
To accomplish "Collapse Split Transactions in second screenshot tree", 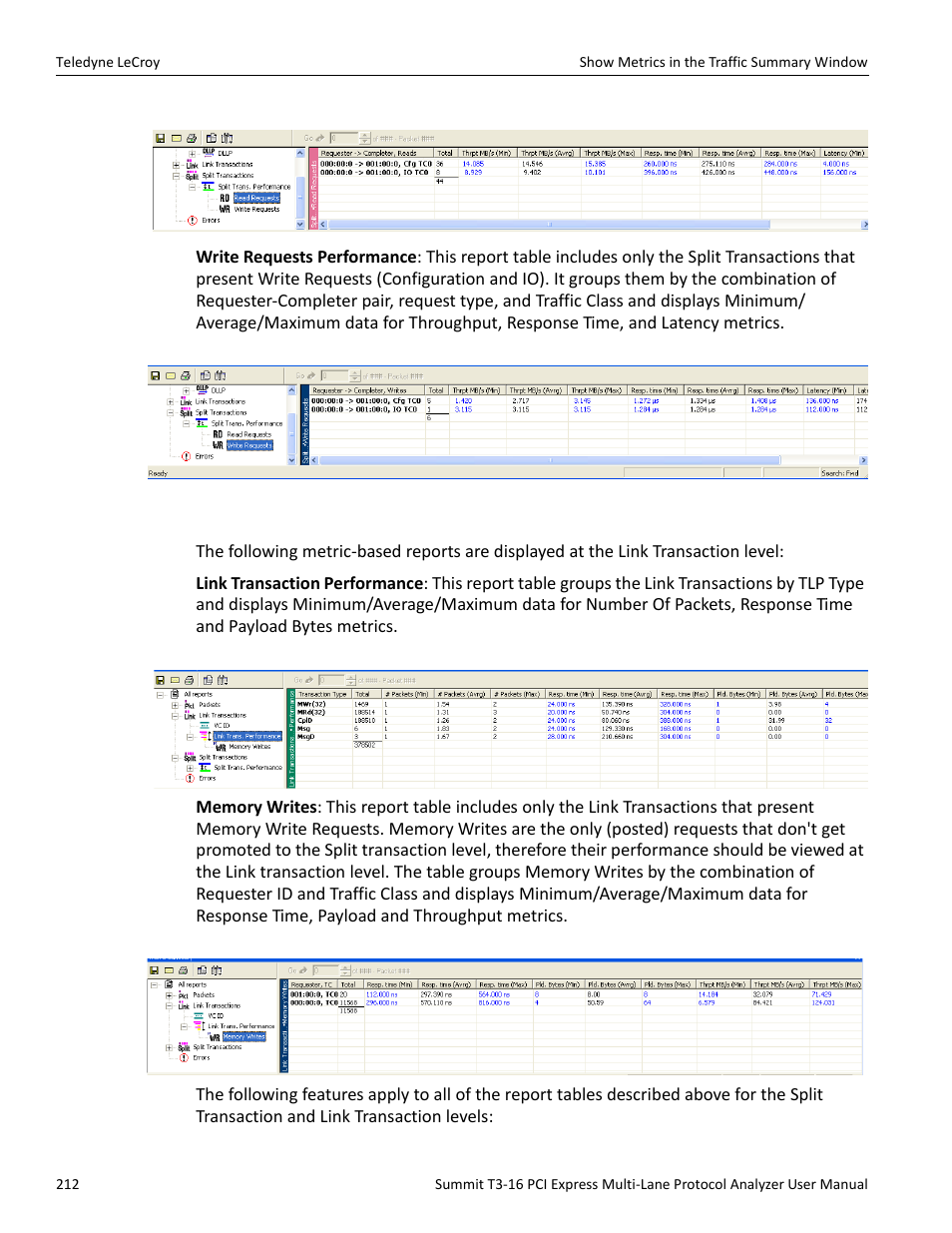I will (x=170, y=412).
